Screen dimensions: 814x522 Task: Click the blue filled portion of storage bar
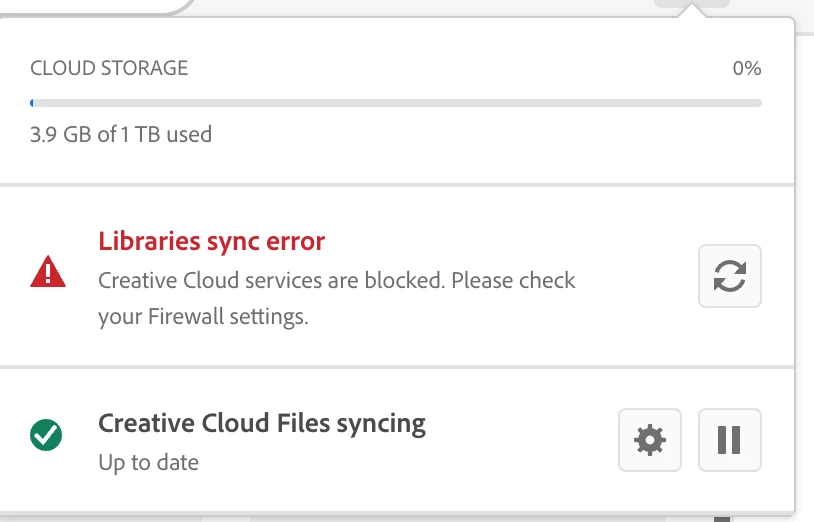click(x=32, y=102)
